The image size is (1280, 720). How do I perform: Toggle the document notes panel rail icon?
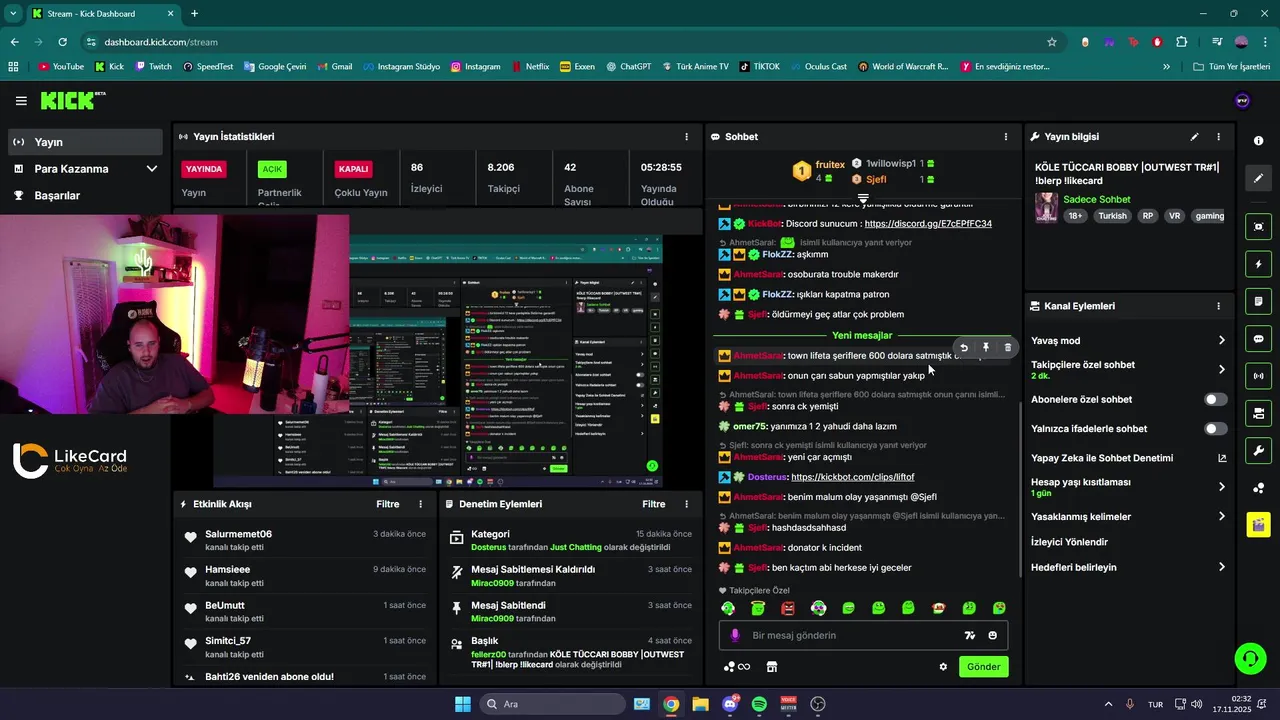1259,301
